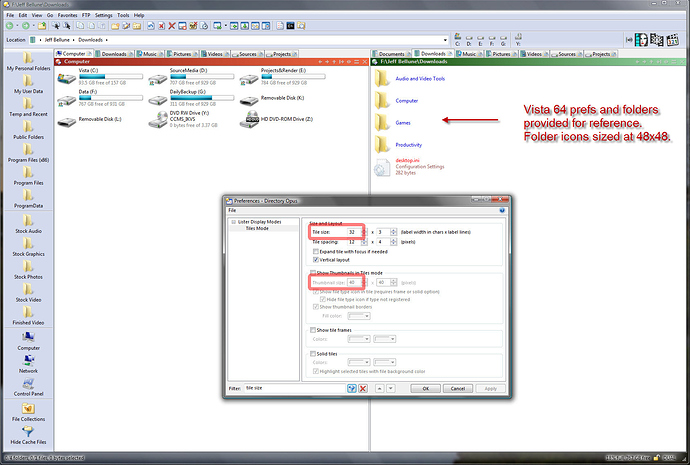
Task: Open the Location path dropdown arrow
Action: point(445,40)
